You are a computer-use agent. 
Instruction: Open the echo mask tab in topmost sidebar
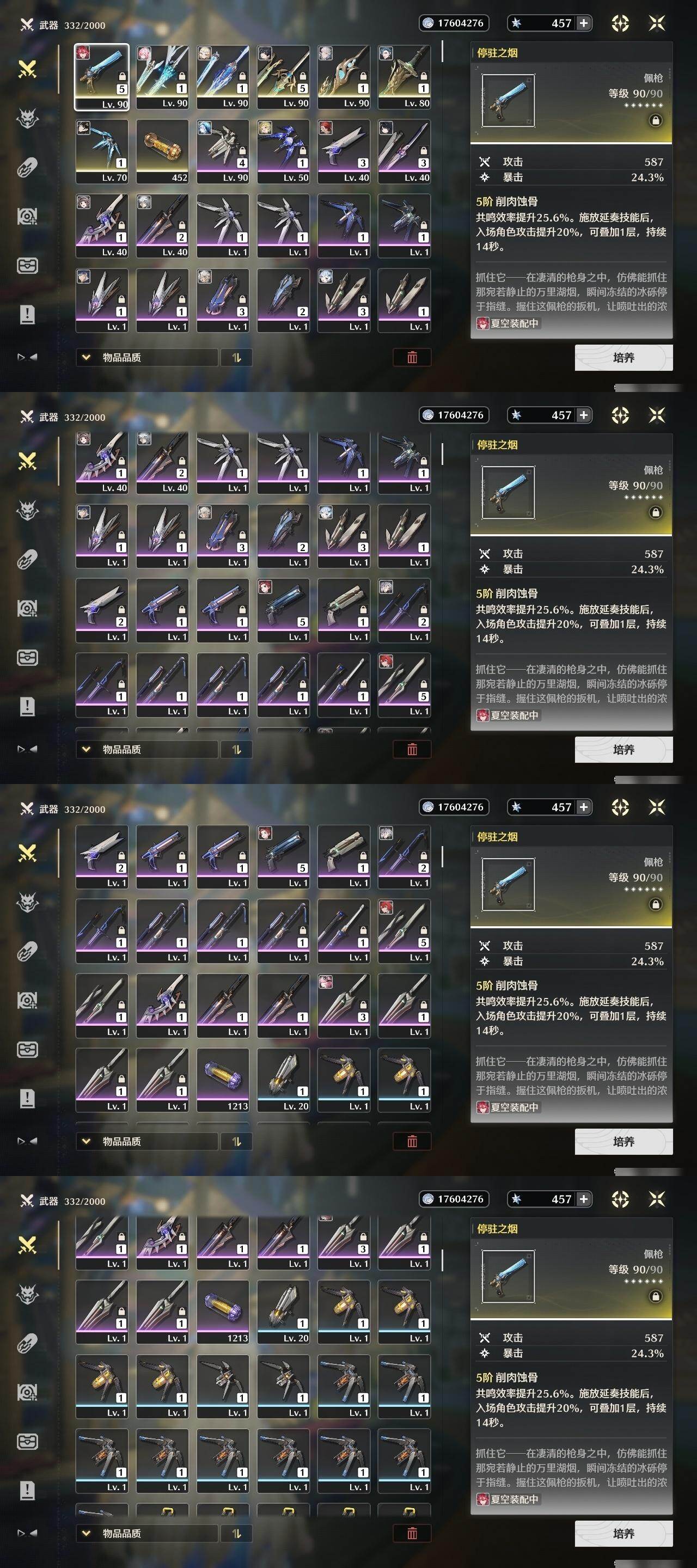tap(27, 118)
